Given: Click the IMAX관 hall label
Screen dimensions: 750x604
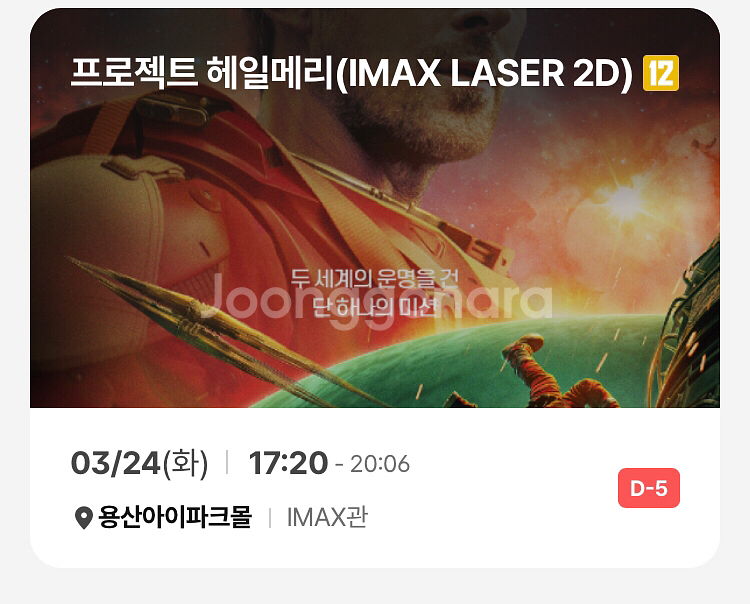Looking at the screenshot, I should coord(328,517).
